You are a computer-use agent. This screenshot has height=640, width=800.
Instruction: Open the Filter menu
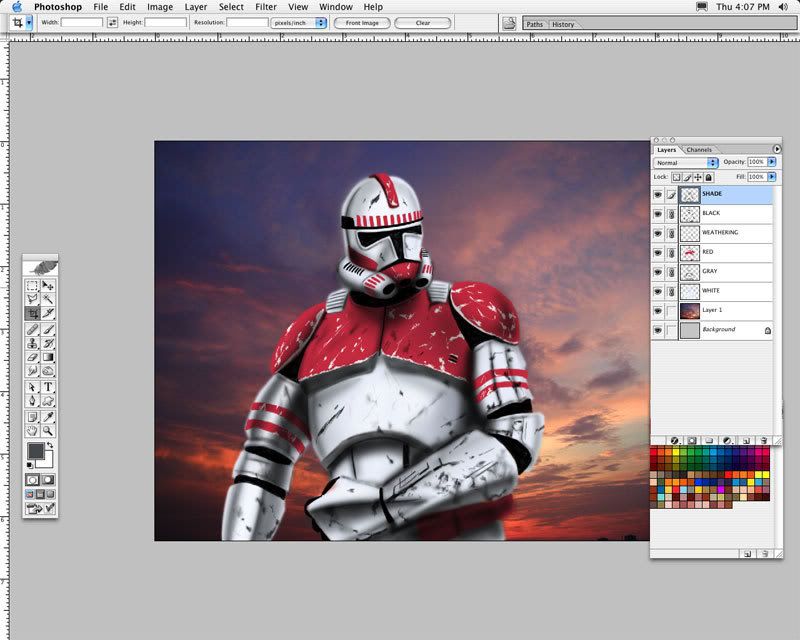266,7
